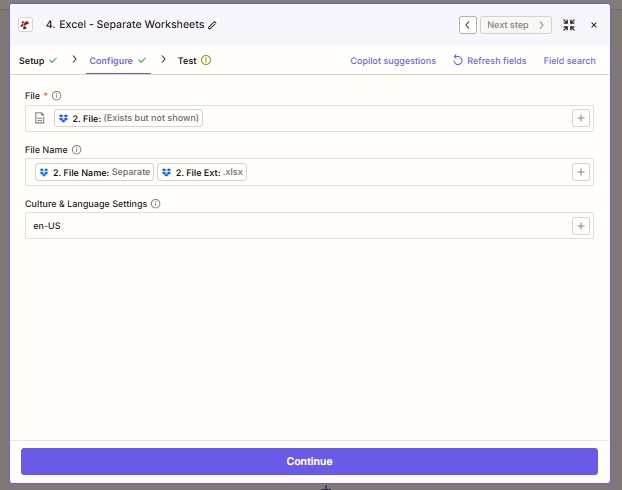Collapse the step editor panel

click(x=569, y=25)
